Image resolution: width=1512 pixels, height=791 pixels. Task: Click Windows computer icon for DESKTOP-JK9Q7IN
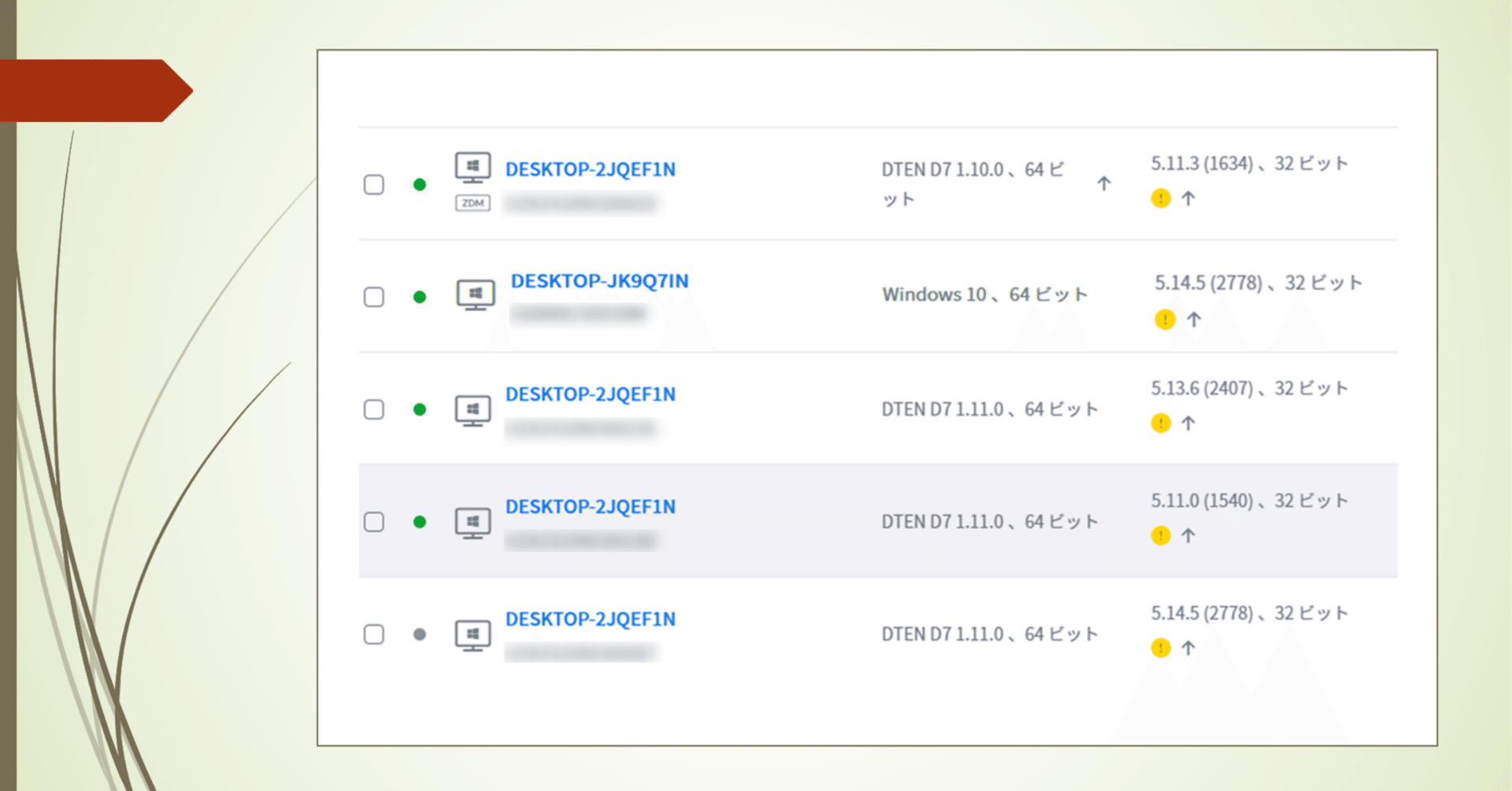pyautogui.click(x=476, y=295)
